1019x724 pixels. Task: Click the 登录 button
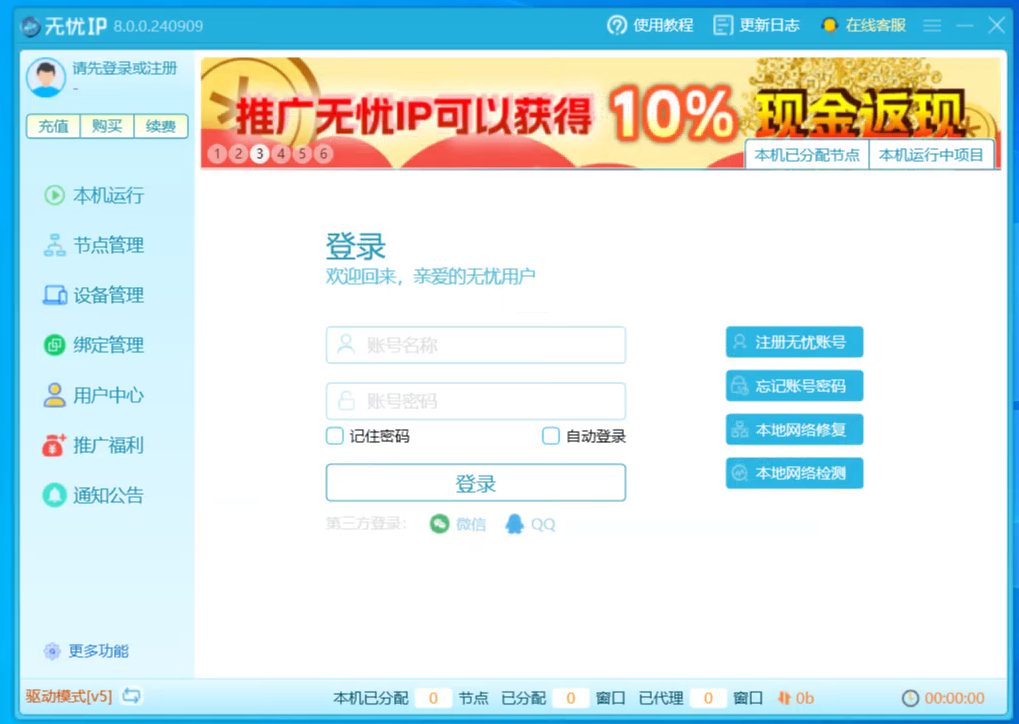[x=476, y=483]
